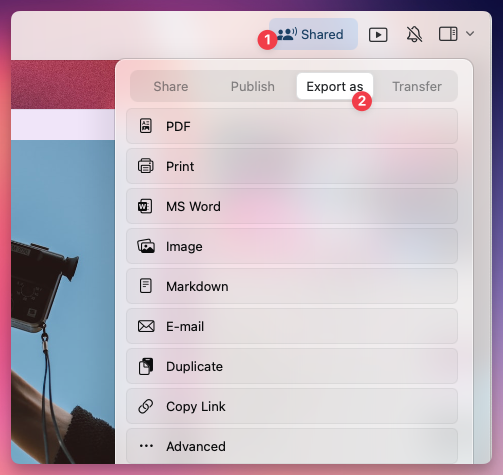Viewport: 503px width, 475px height.
Task: Expand the Advanced options row
Action: click(x=292, y=446)
